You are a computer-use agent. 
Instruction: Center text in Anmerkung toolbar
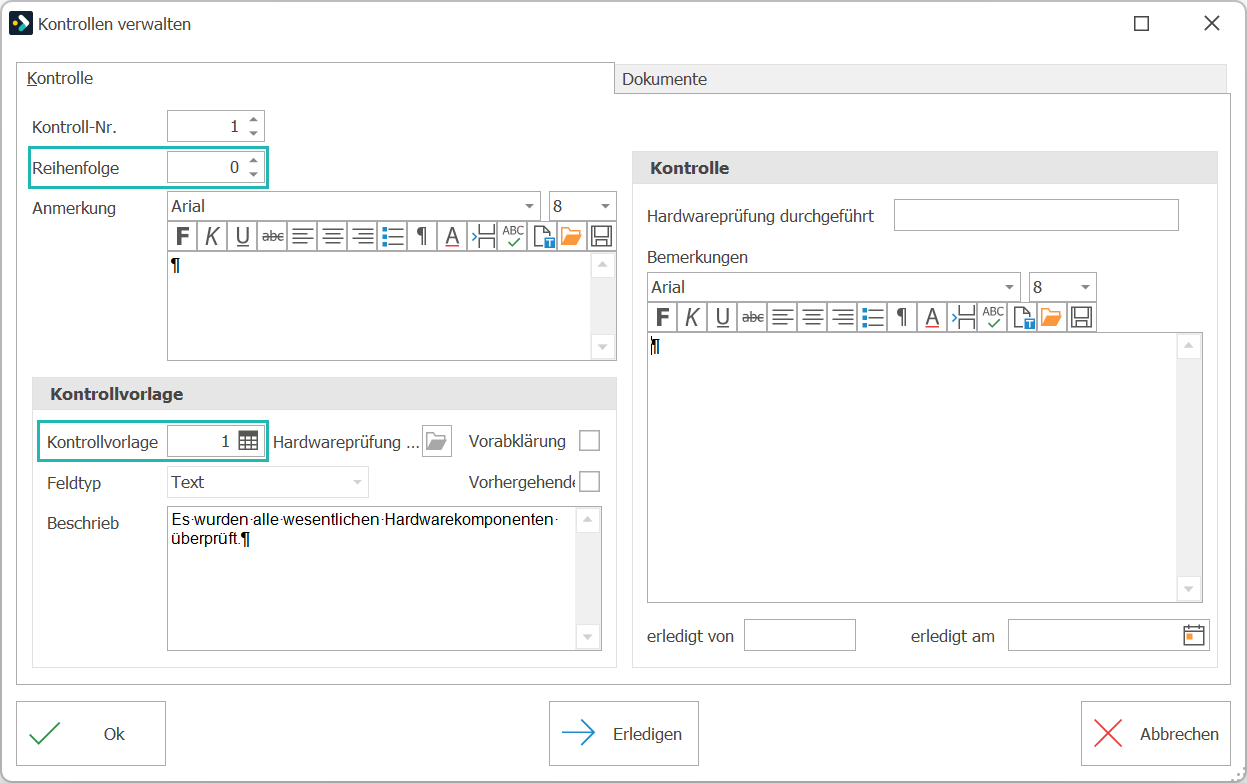[x=332, y=236]
